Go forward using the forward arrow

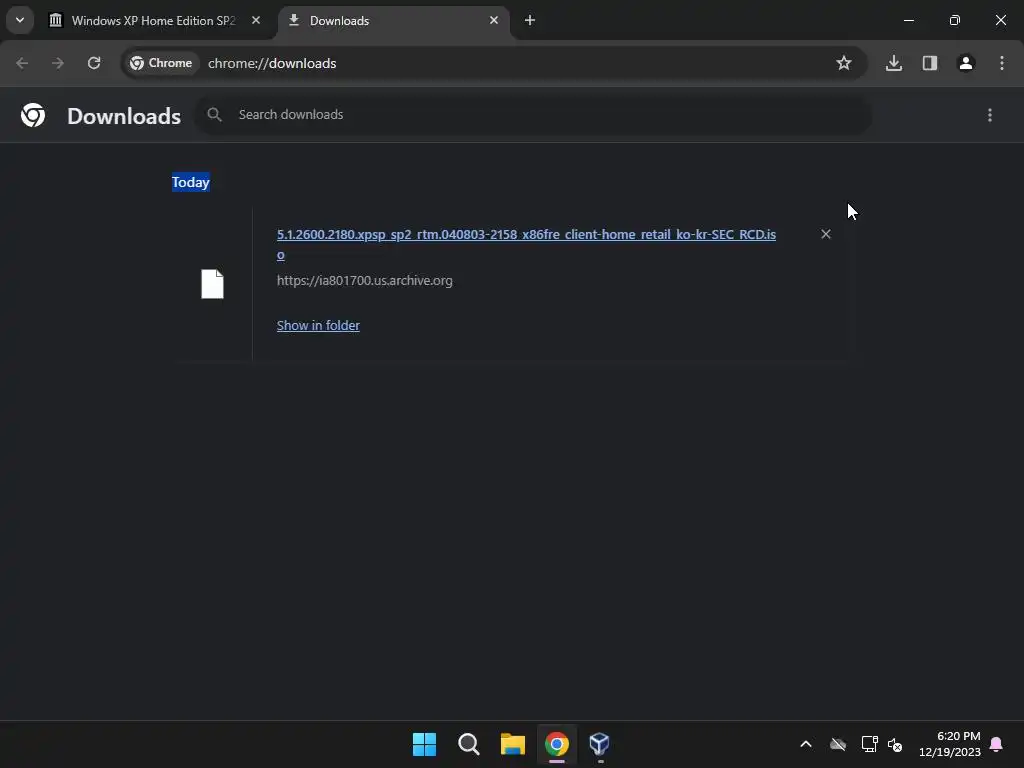[x=58, y=63]
